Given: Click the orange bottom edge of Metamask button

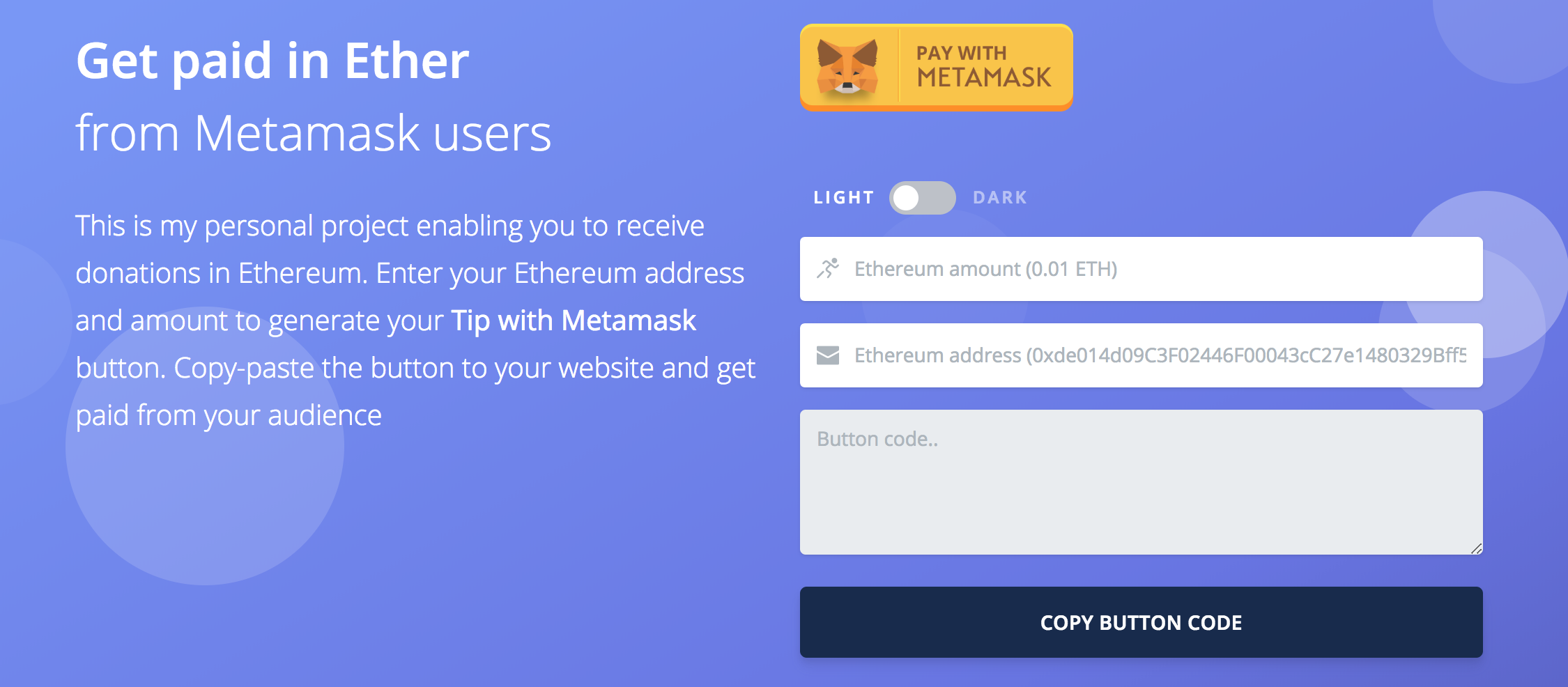Looking at the screenshot, I should coord(936,108).
